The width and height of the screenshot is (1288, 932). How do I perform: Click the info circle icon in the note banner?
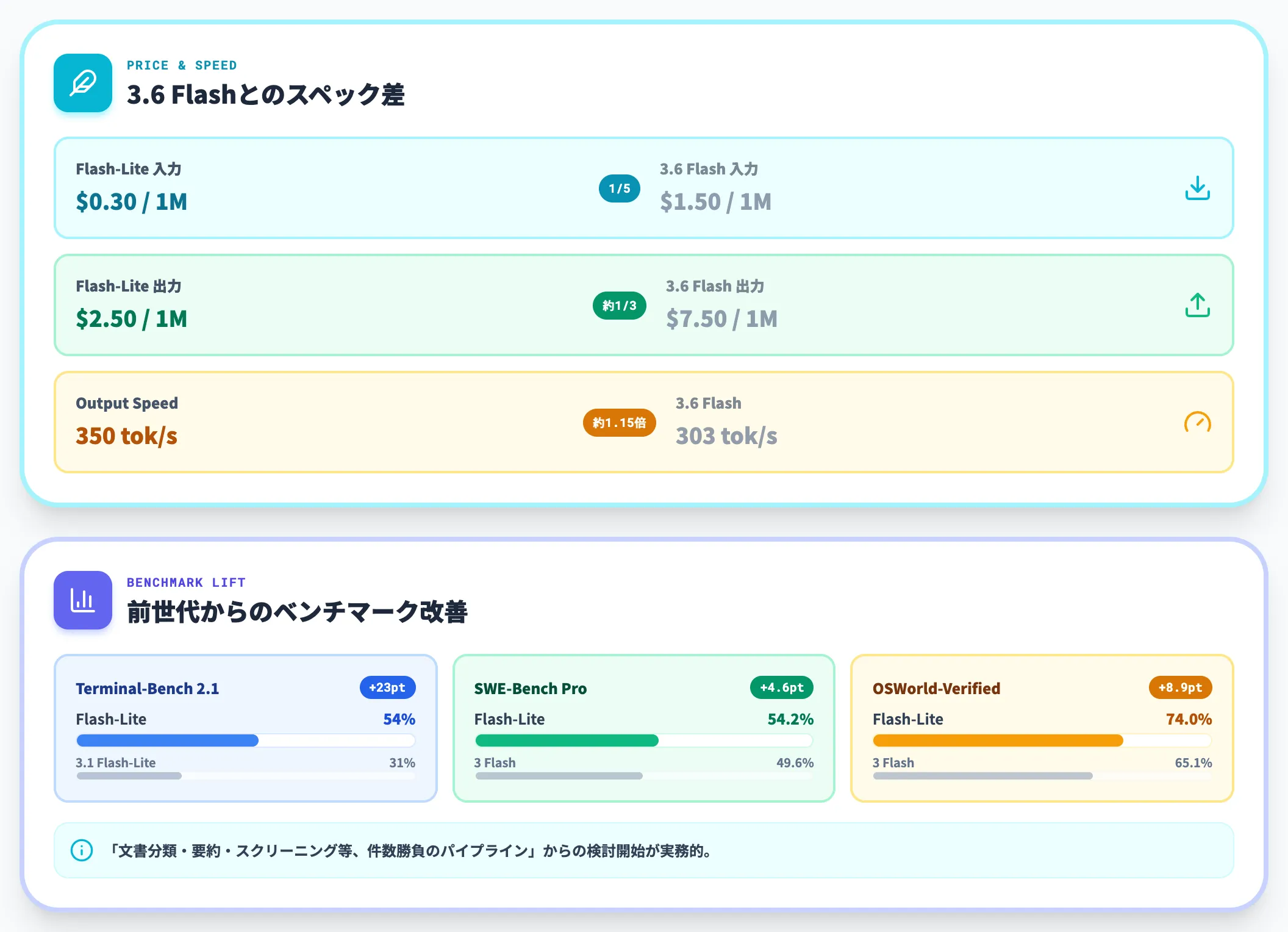coord(82,850)
